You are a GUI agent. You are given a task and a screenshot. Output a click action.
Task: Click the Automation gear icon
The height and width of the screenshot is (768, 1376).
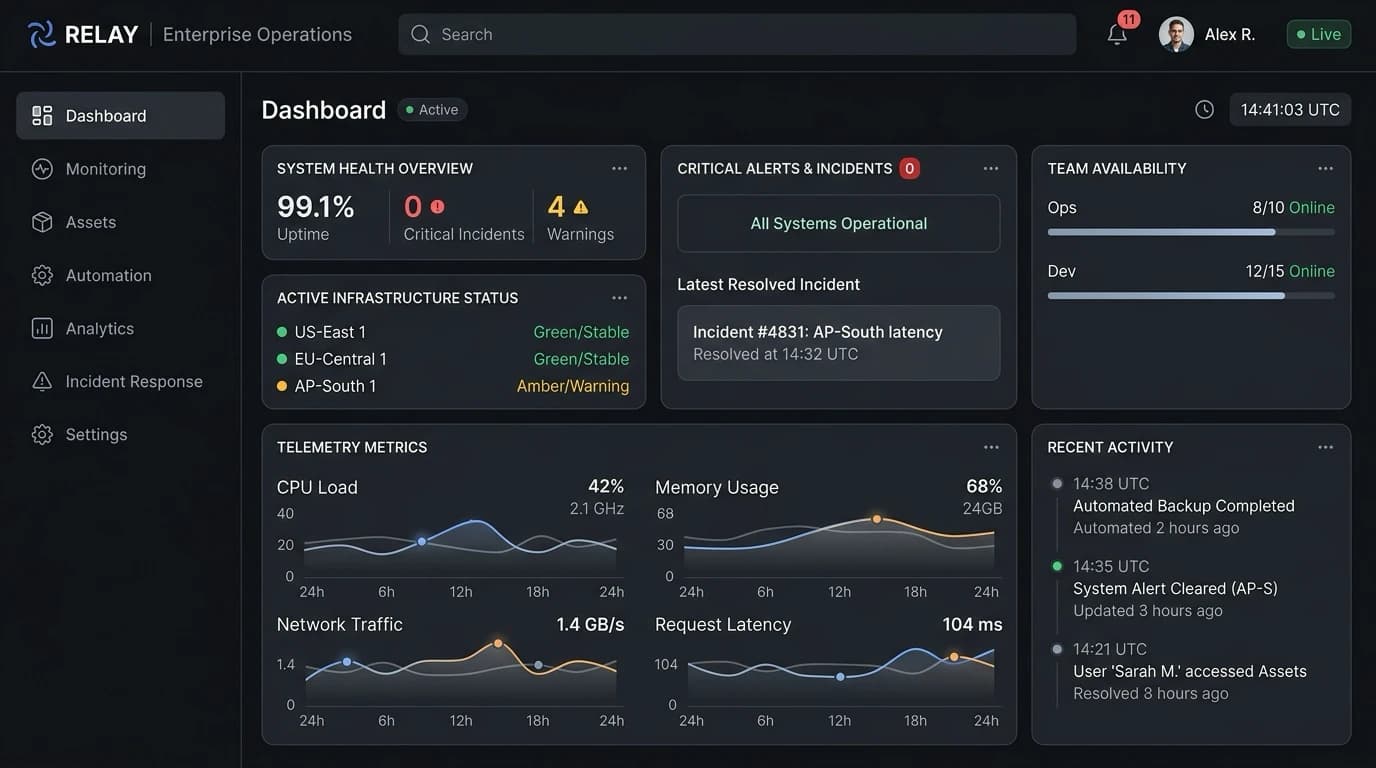(x=42, y=275)
